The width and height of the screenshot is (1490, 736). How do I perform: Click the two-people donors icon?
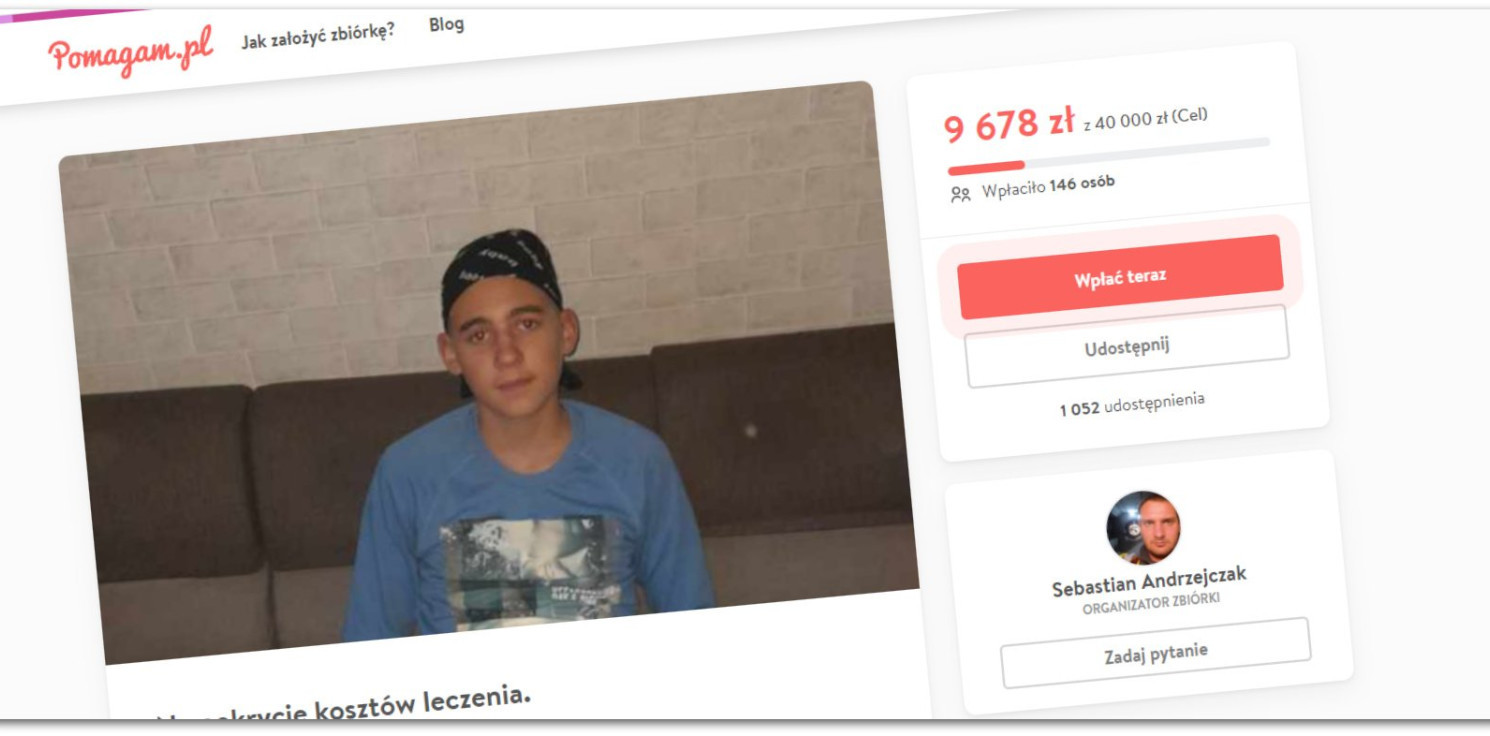(x=960, y=194)
